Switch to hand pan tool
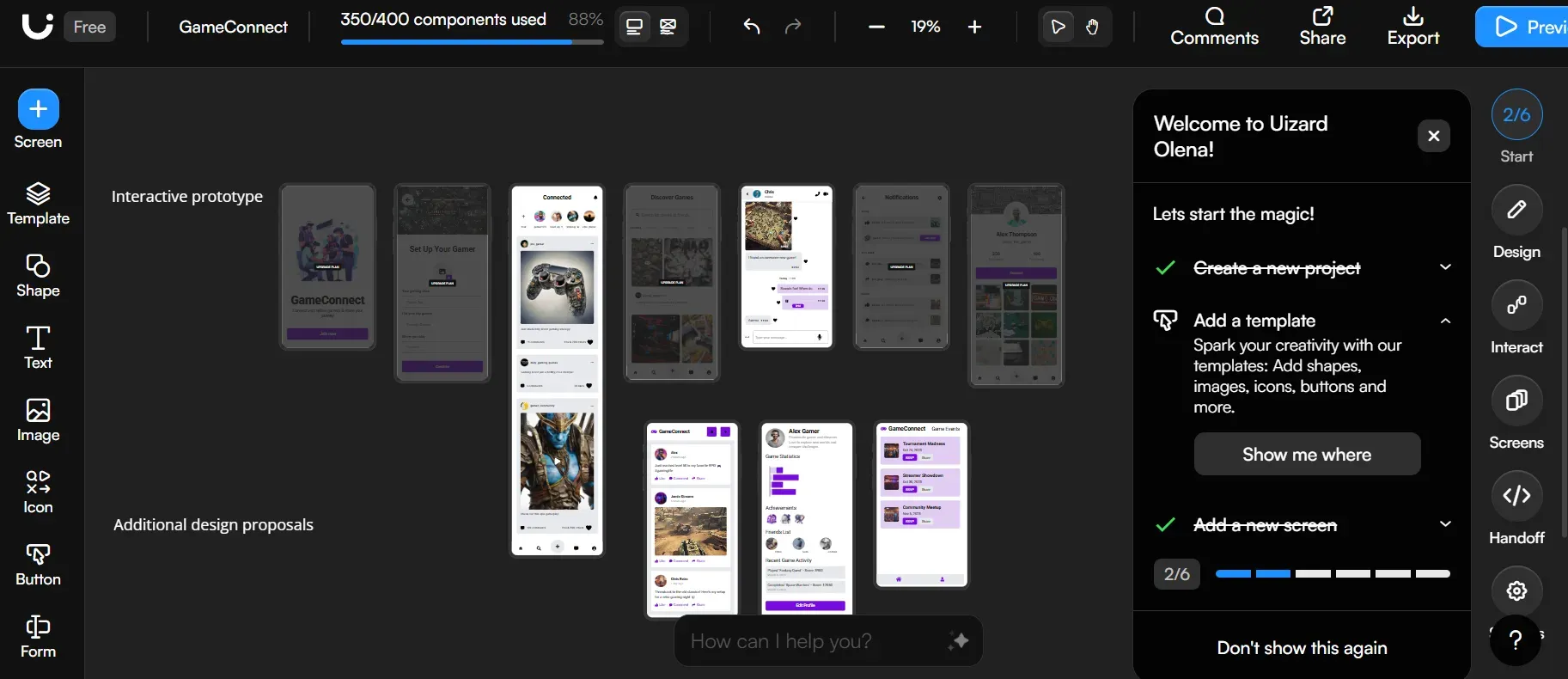The image size is (1568, 679). pos(1092,27)
